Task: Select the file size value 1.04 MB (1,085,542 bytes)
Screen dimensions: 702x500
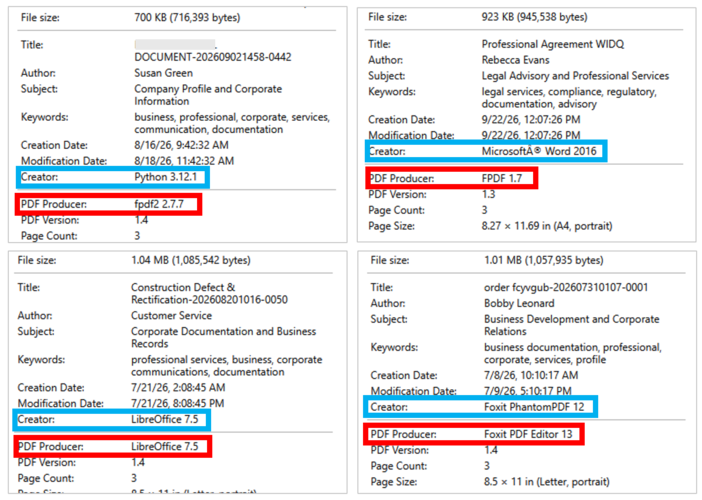Action: click(x=191, y=260)
